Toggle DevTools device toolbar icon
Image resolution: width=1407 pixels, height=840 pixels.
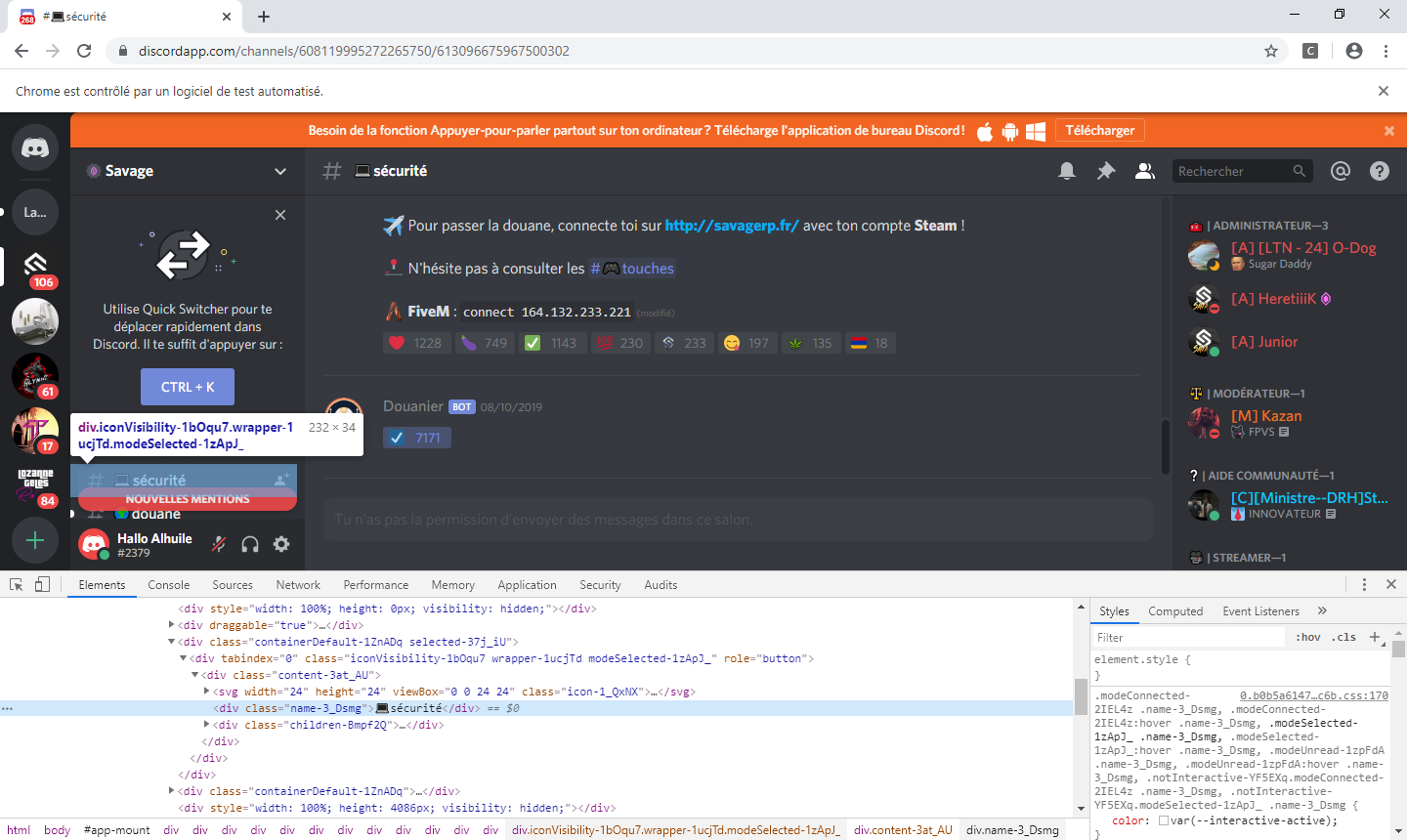[42, 584]
